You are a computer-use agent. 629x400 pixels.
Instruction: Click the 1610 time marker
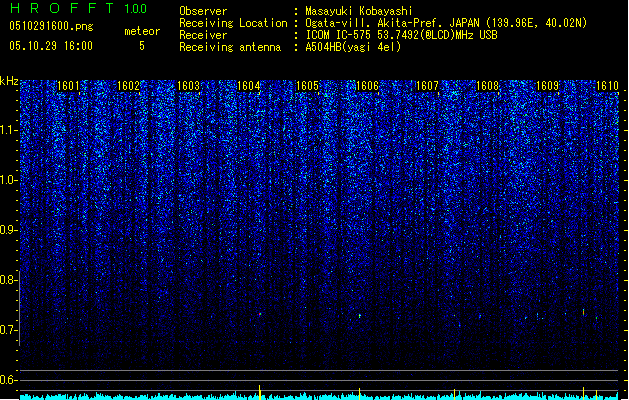pyautogui.click(x=607, y=86)
